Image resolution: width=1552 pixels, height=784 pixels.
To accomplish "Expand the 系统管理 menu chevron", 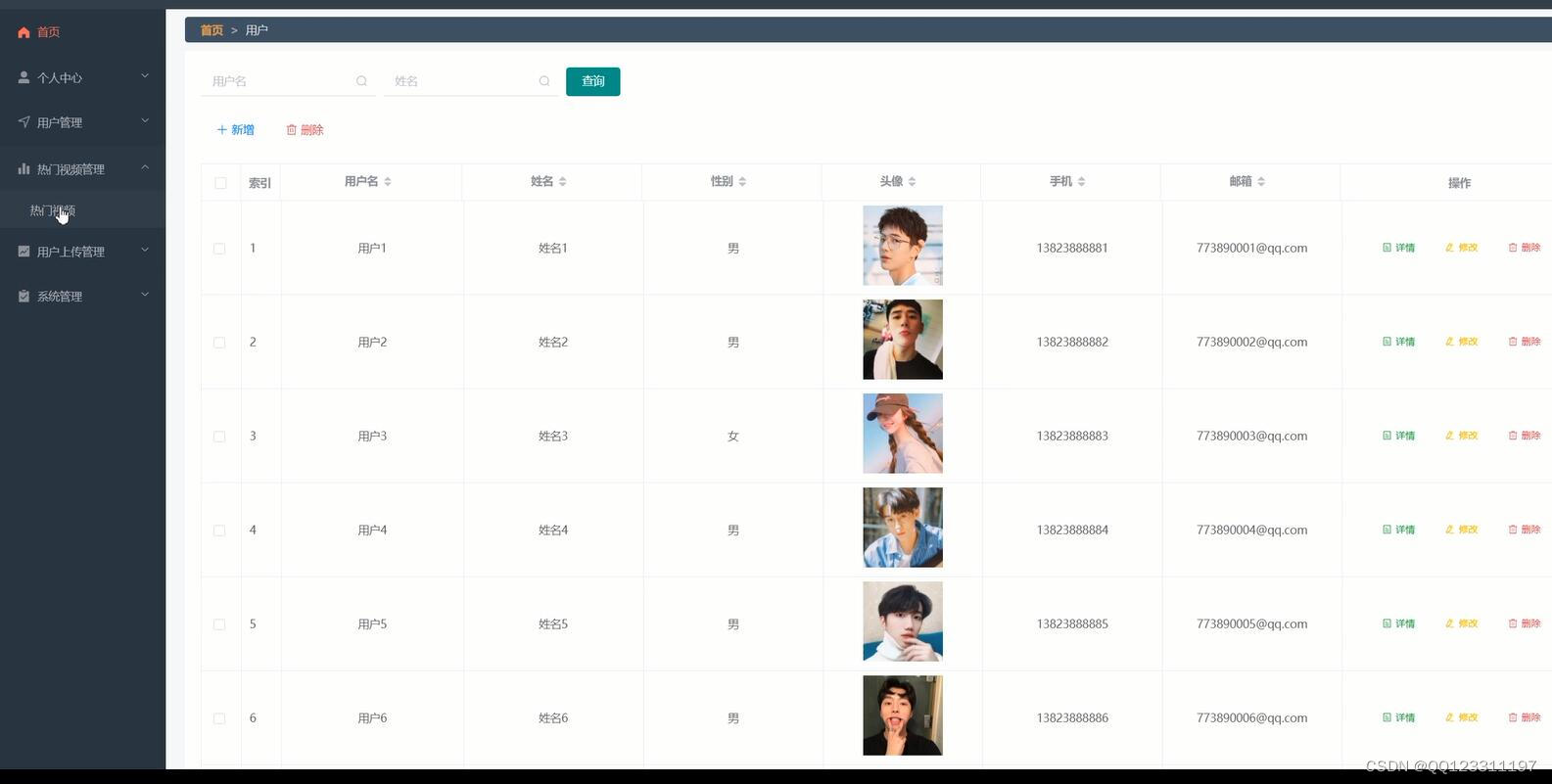I will click(x=145, y=295).
